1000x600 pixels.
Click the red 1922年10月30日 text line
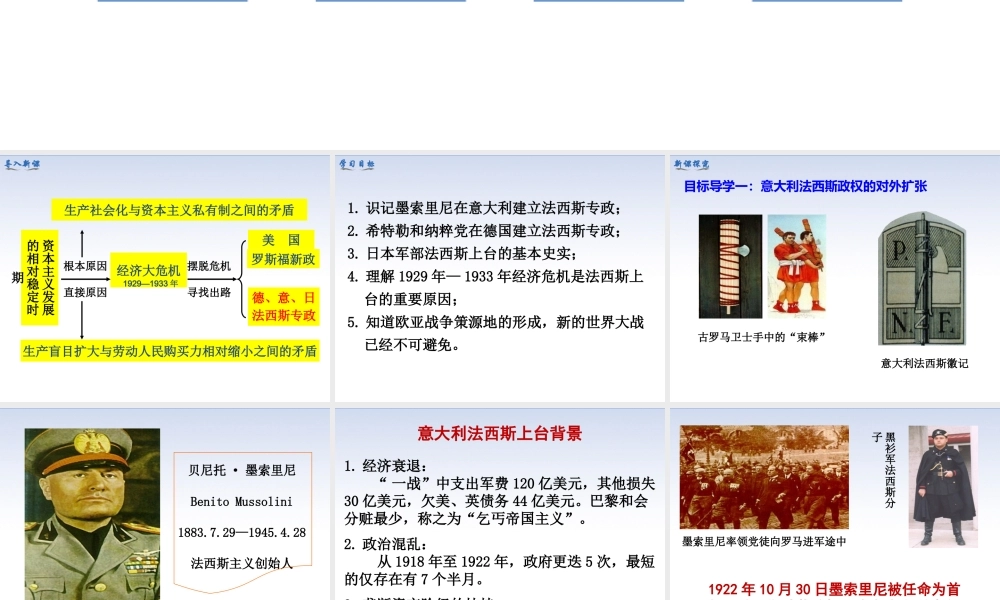coord(834,589)
